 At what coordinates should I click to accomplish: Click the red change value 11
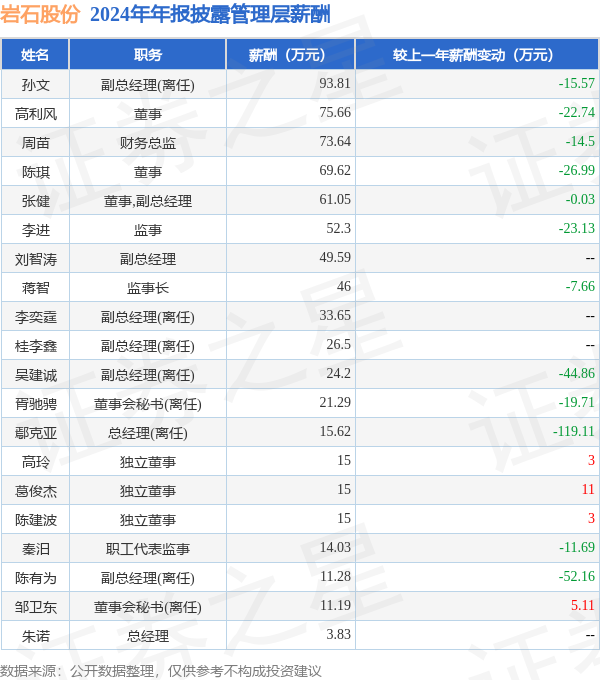pos(588,490)
